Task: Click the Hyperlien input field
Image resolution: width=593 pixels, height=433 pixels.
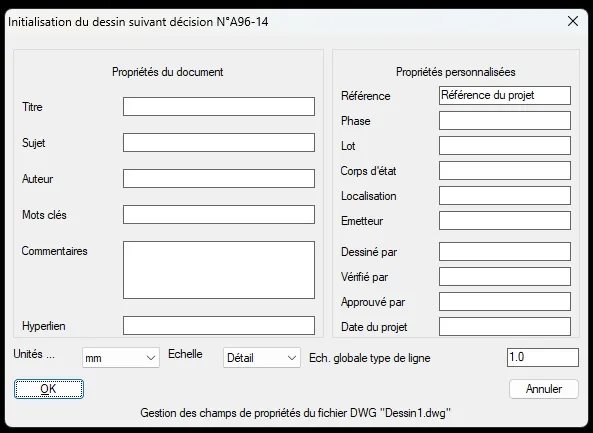Action: click(219, 326)
